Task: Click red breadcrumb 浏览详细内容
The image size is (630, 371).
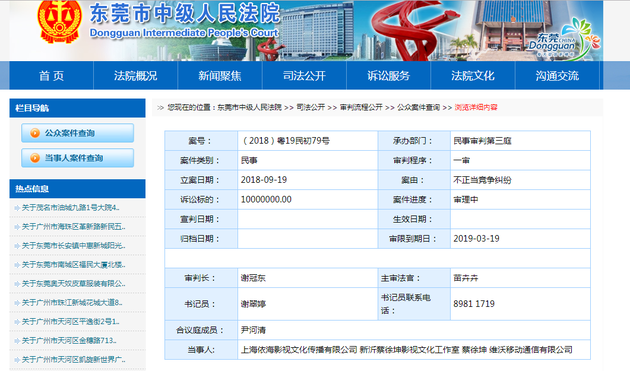Action: [476, 107]
